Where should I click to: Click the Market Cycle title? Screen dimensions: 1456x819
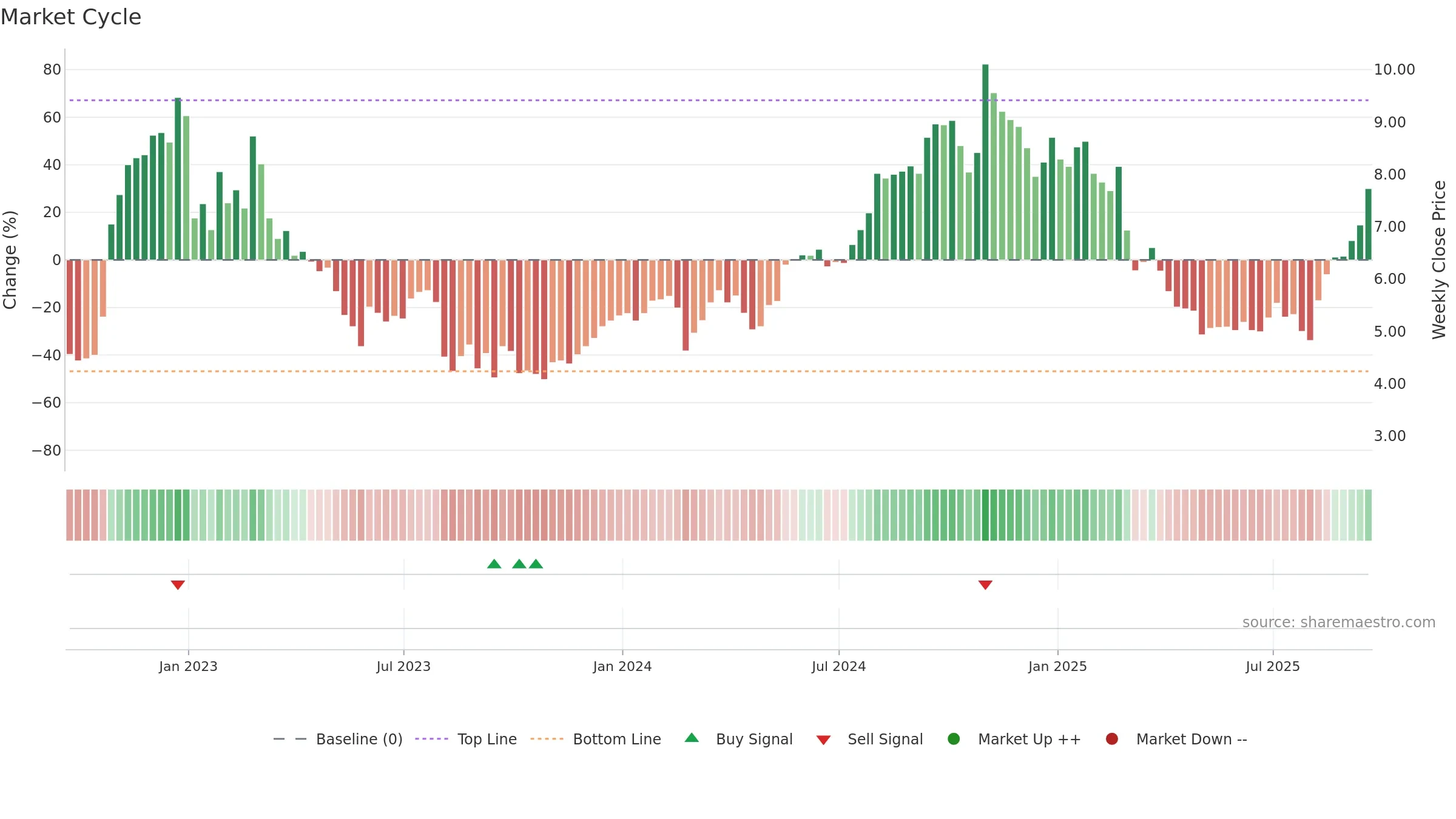coord(71,17)
